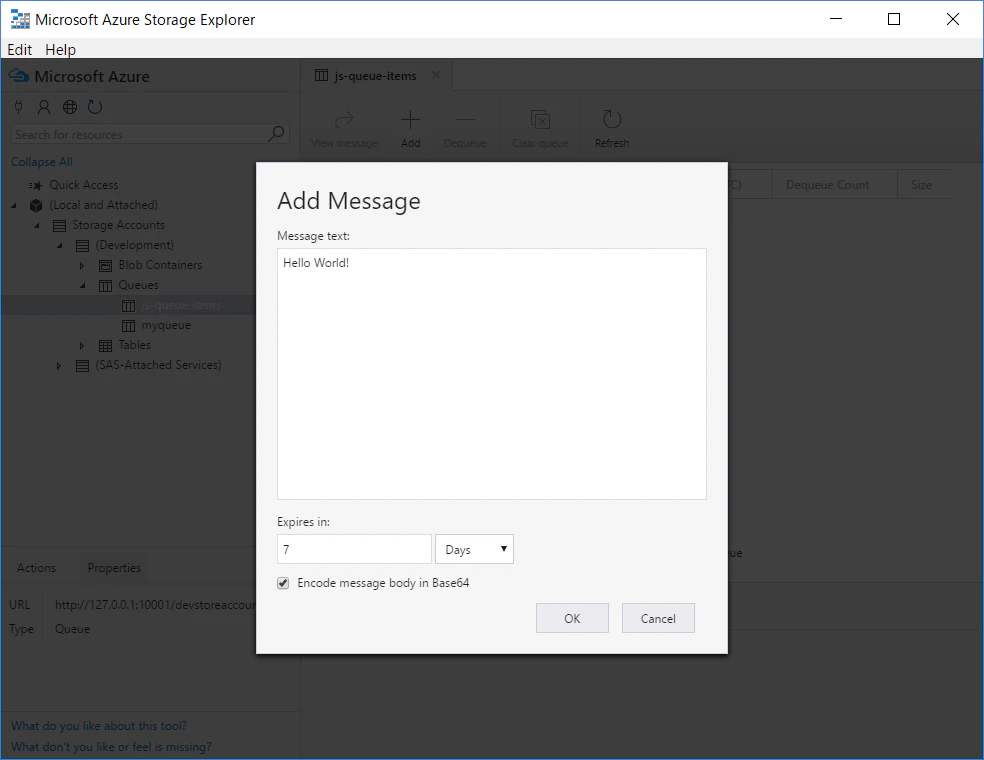This screenshot has height=760, width=984.
Task: Collapse the (Development) account node
Action: [60, 245]
